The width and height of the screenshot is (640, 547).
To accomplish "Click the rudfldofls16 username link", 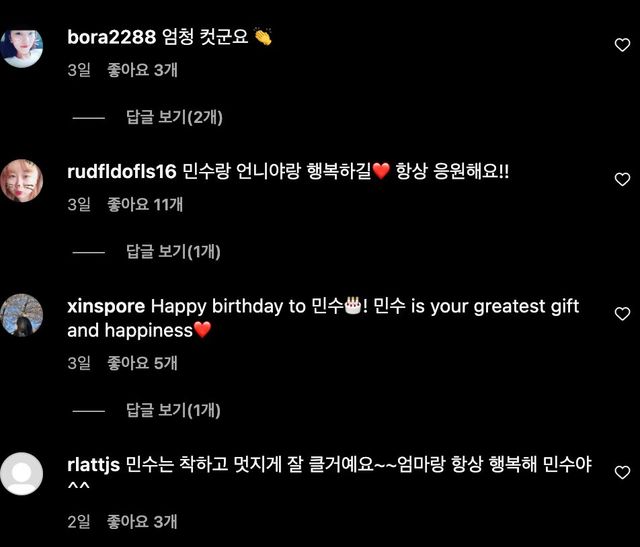I will (x=122, y=172).
